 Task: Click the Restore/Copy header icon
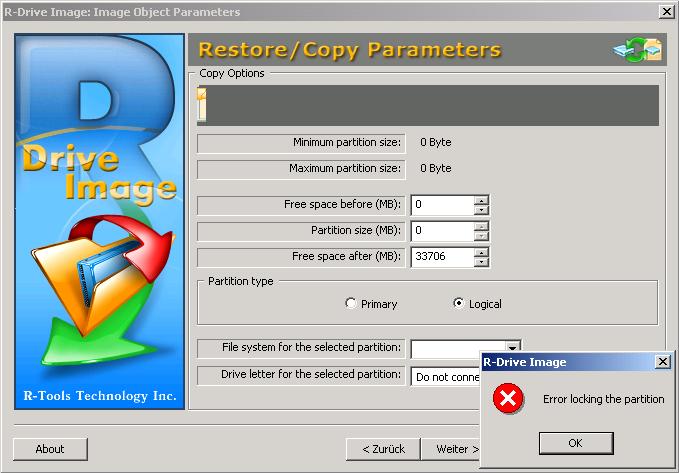click(x=638, y=50)
